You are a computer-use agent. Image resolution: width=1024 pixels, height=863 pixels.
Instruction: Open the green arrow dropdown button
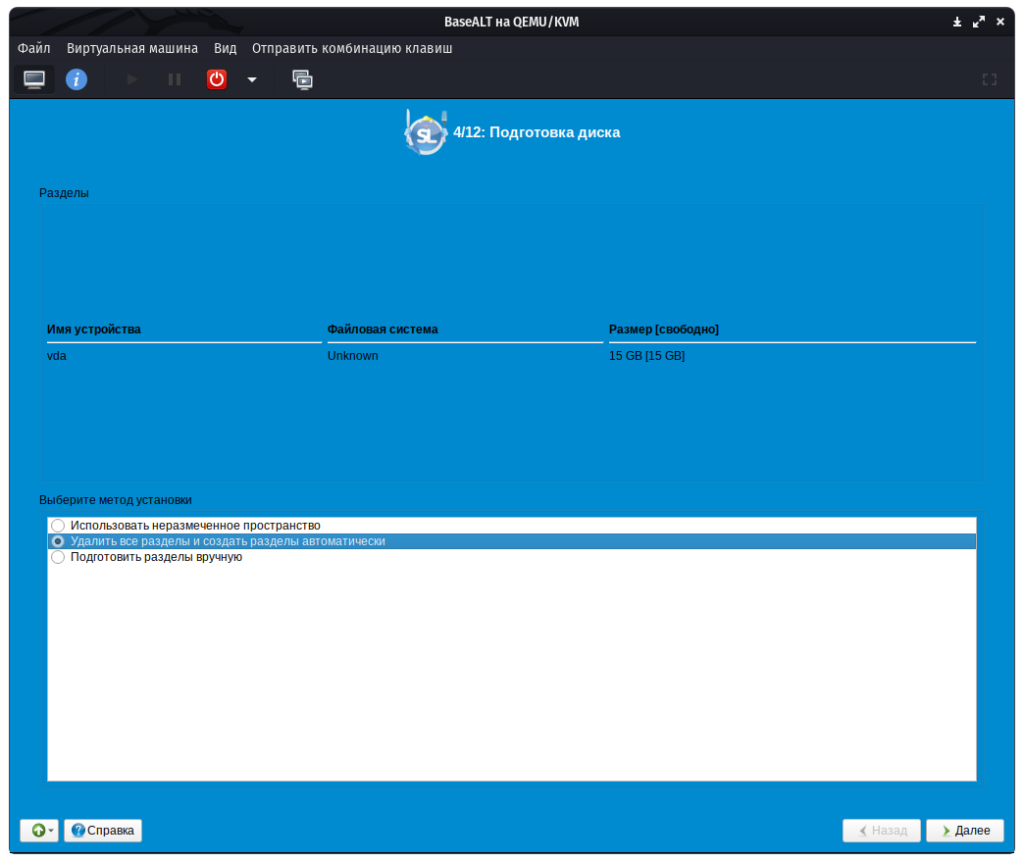click(x=39, y=830)
